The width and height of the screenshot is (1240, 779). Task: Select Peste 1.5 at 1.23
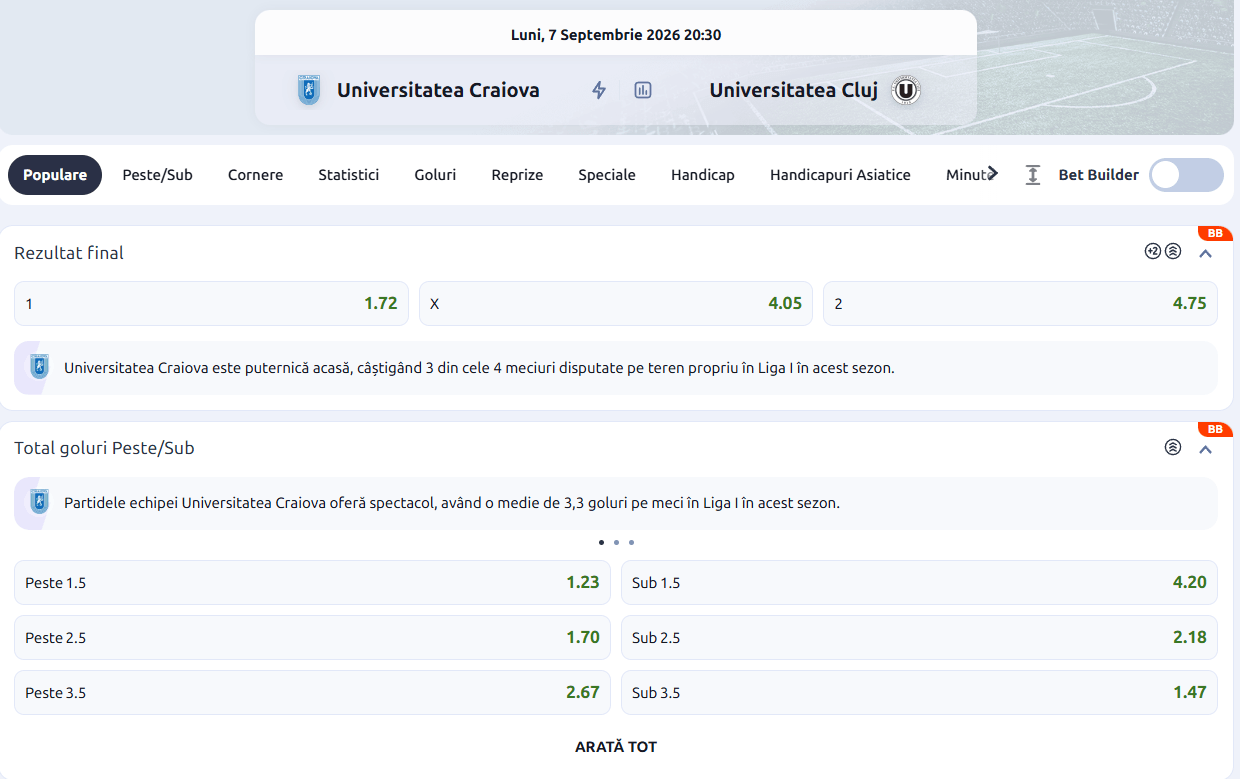pos(312,582)
